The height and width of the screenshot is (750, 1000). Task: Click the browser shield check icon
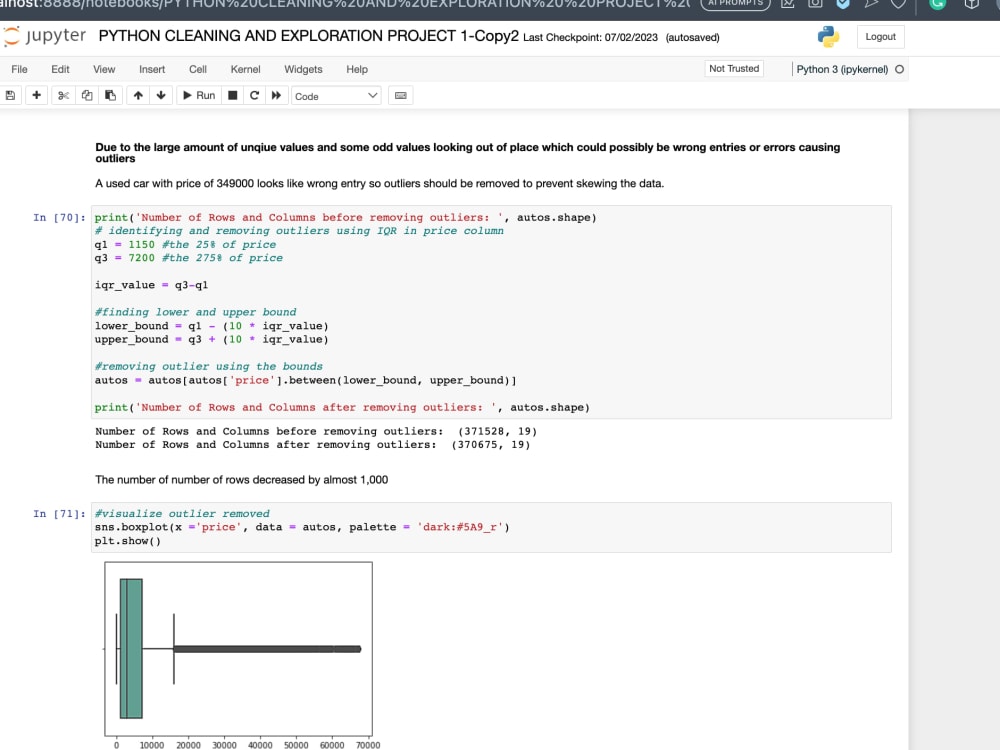[x=842, y=3]
